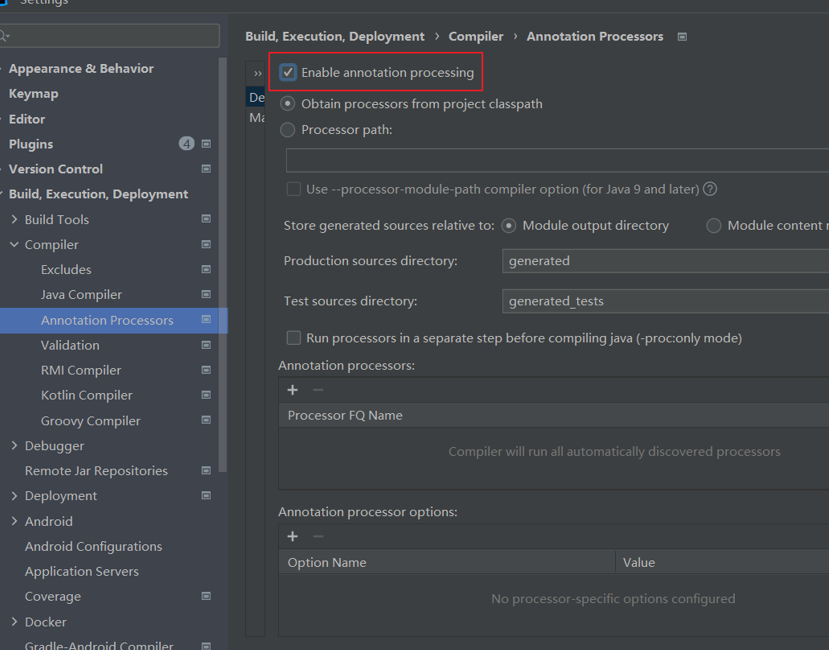This screenshot has width=829, height=650.
Task: Click the project-level icon beside Plugins
Action: point(206,144)
